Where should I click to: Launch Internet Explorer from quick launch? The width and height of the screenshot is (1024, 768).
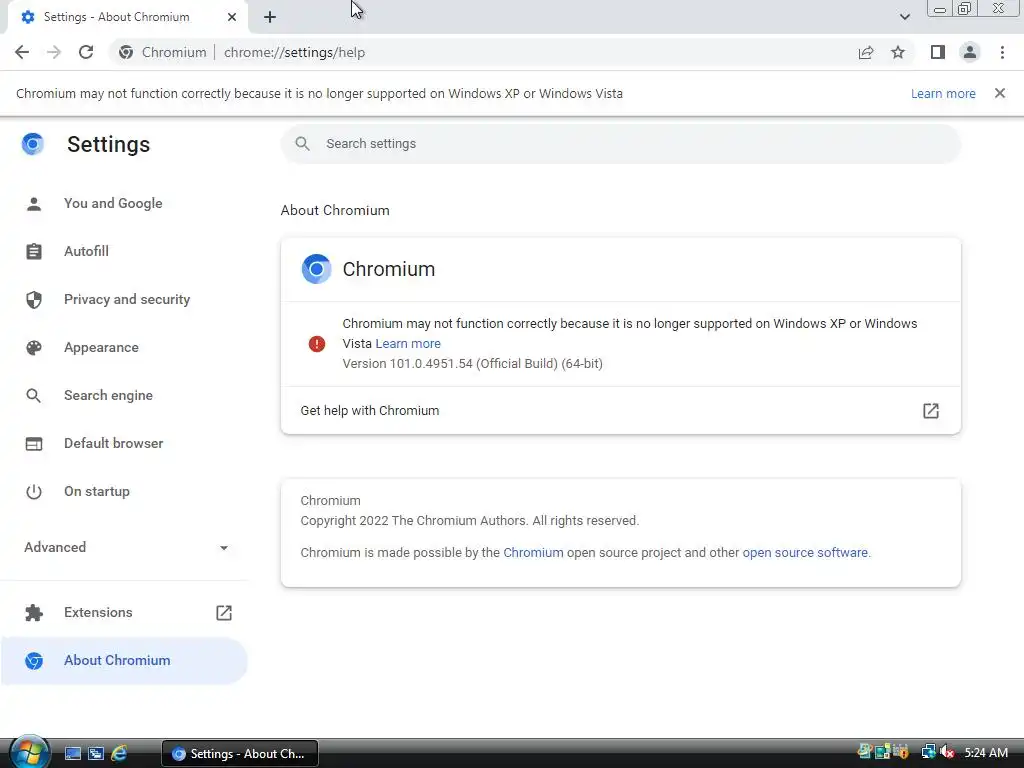point(119,754)
